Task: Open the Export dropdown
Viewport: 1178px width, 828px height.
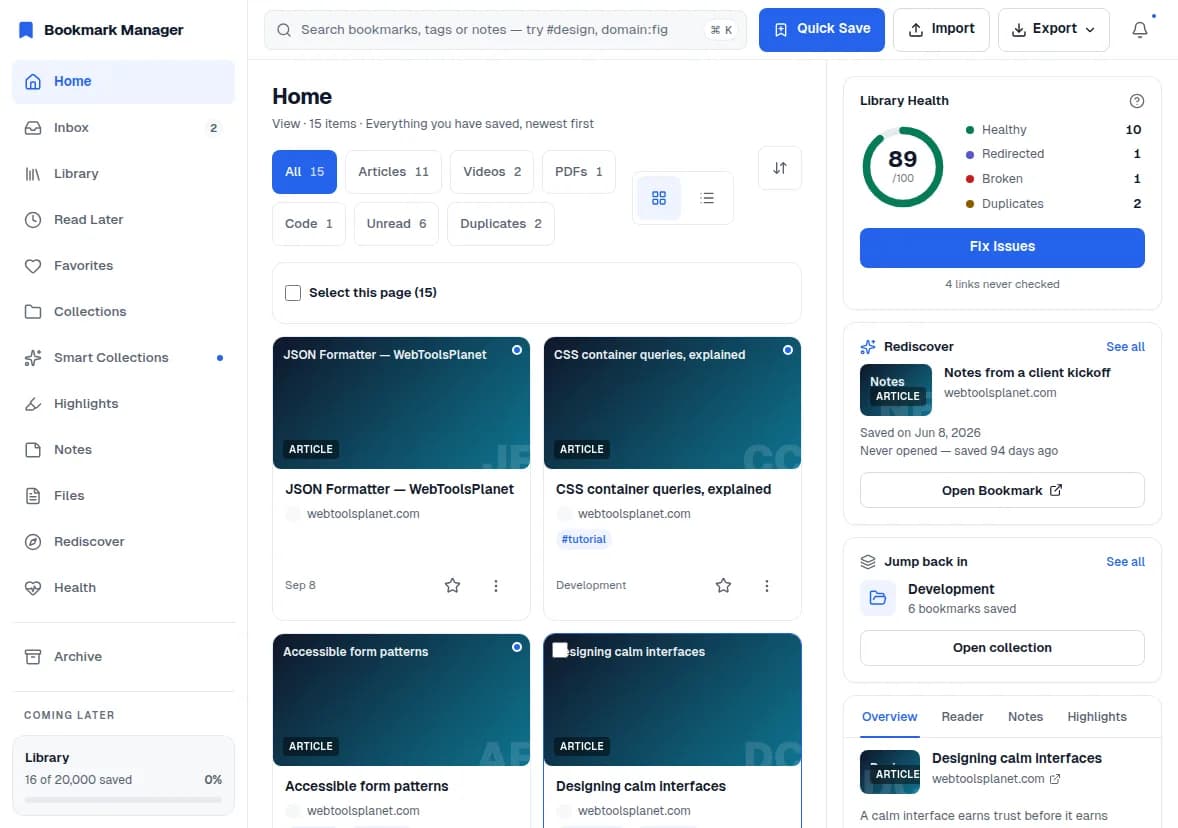Action: (1053, 29)
